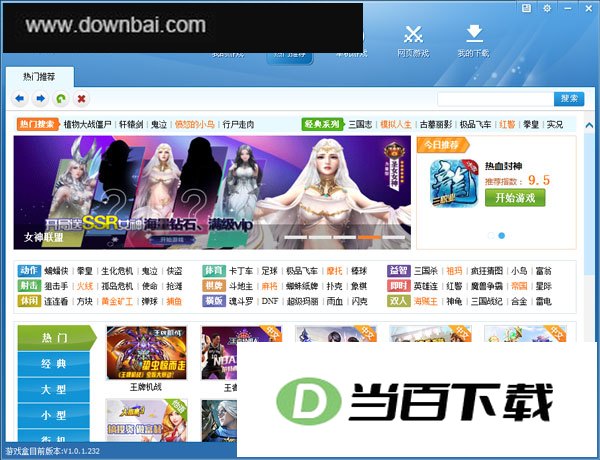
Task: Open 蝙蝠侠 in action games row
Action: point(56,271)
